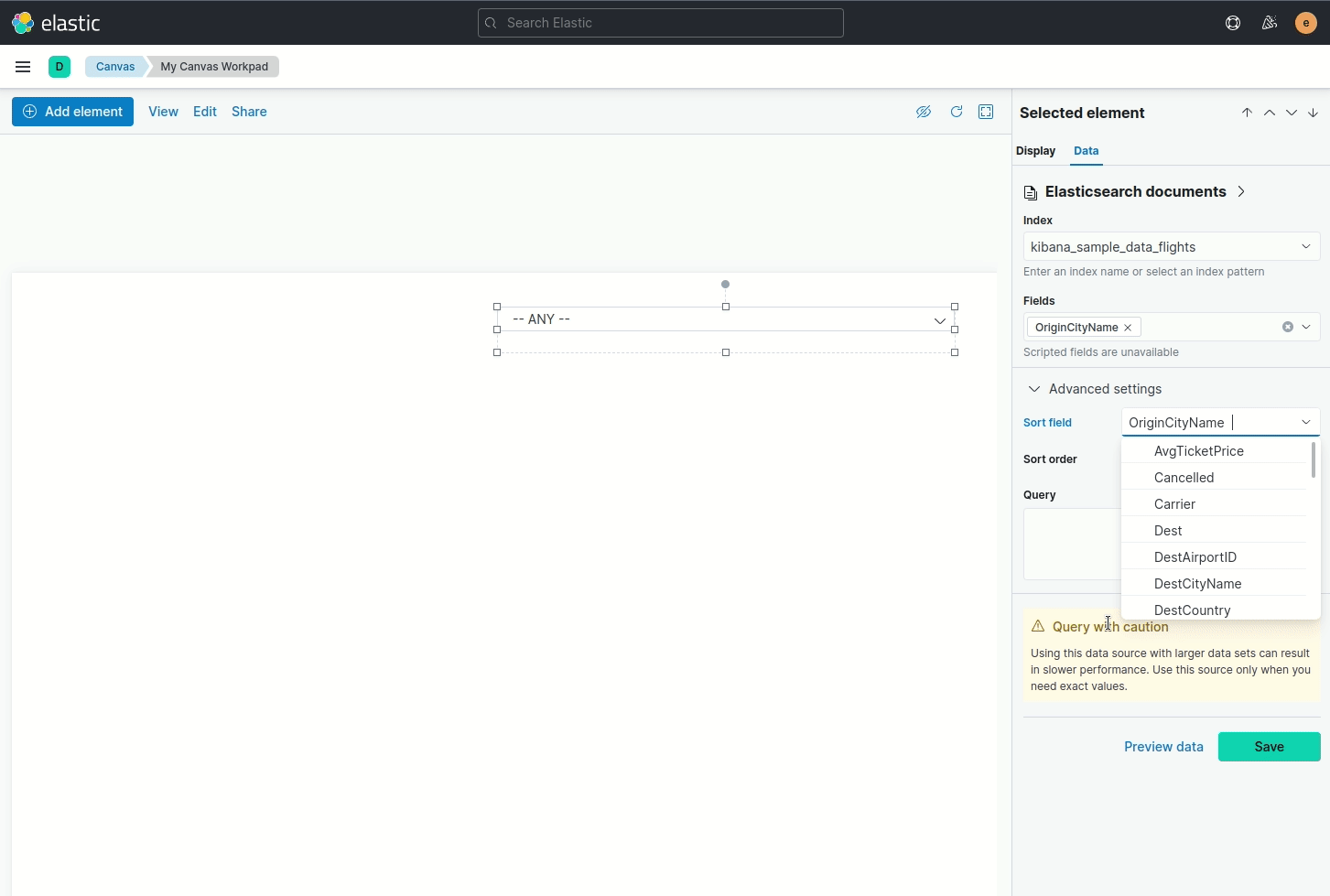Remove the OriginCityName field tag
Viewport: 1330px width, 896px height.
click(1128, 328)
